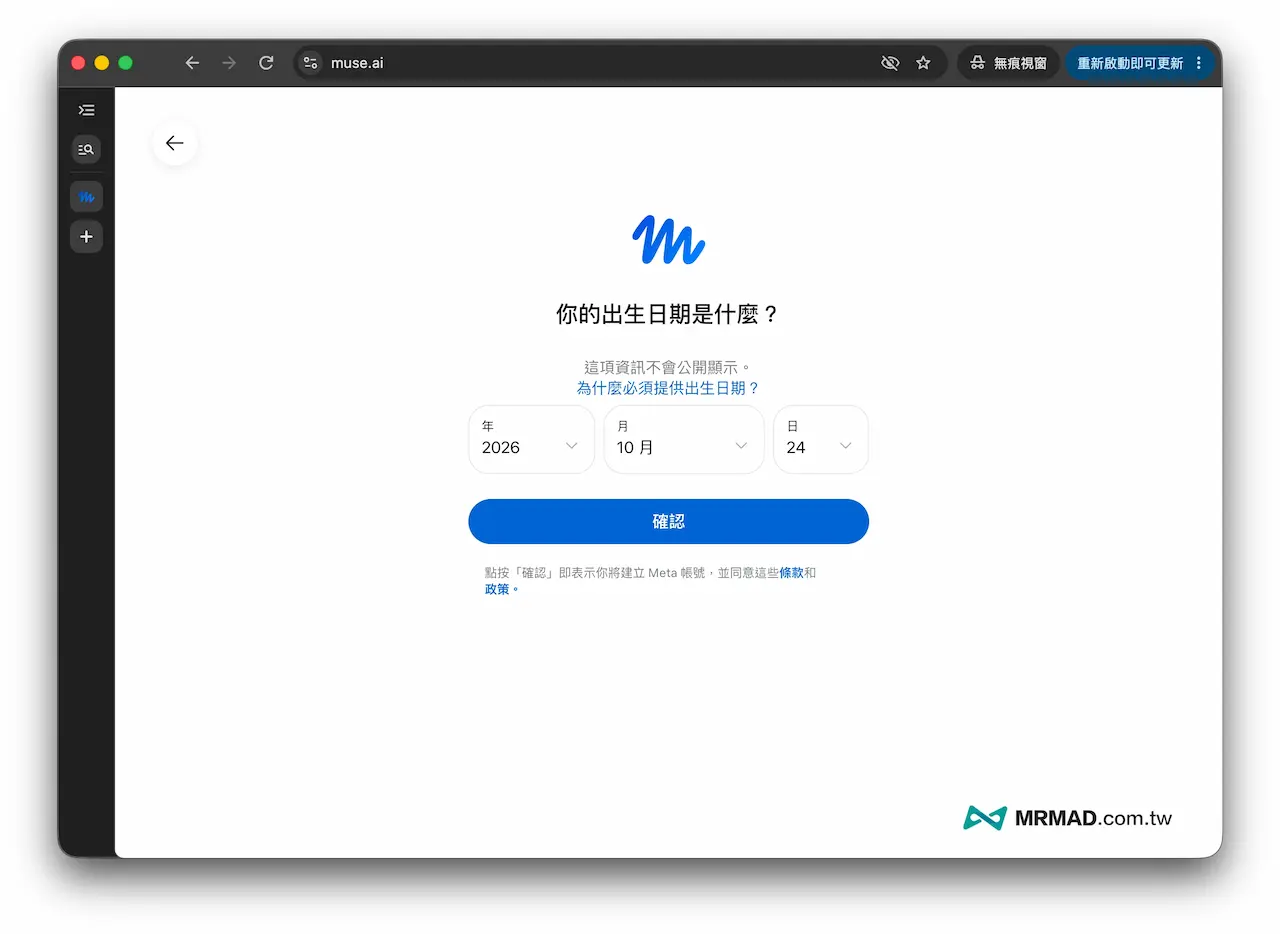Click 重新啟動即可更新 to relaunch and update
This screenshot has width=1280, height=934.
[1130, 63]
